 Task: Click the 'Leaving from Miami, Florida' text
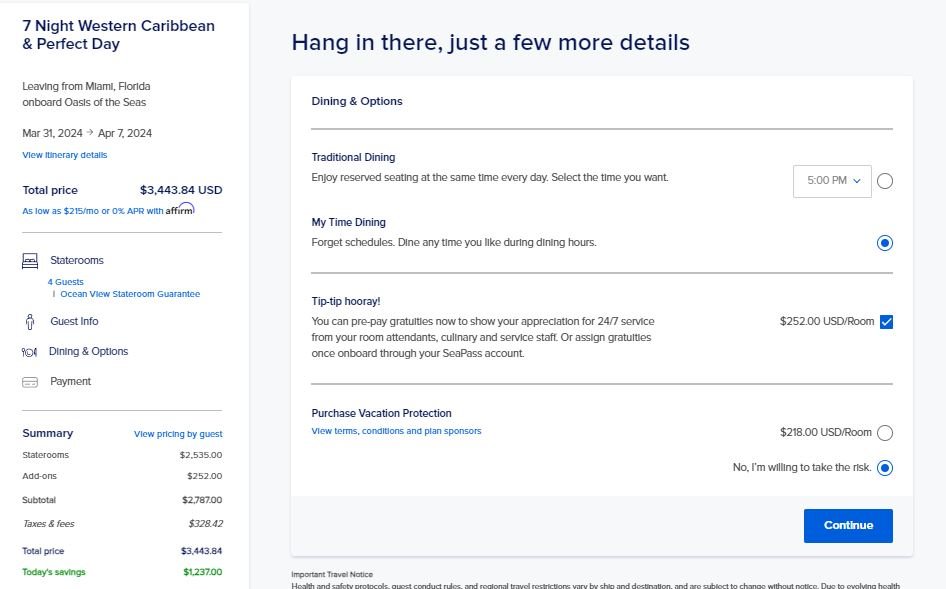(x=86, y=86)
